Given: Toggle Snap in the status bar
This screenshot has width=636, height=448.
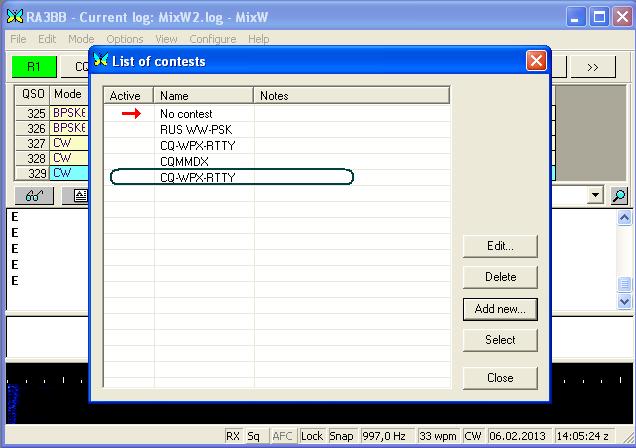Looking at the screenshot, I should coord(342,436).
